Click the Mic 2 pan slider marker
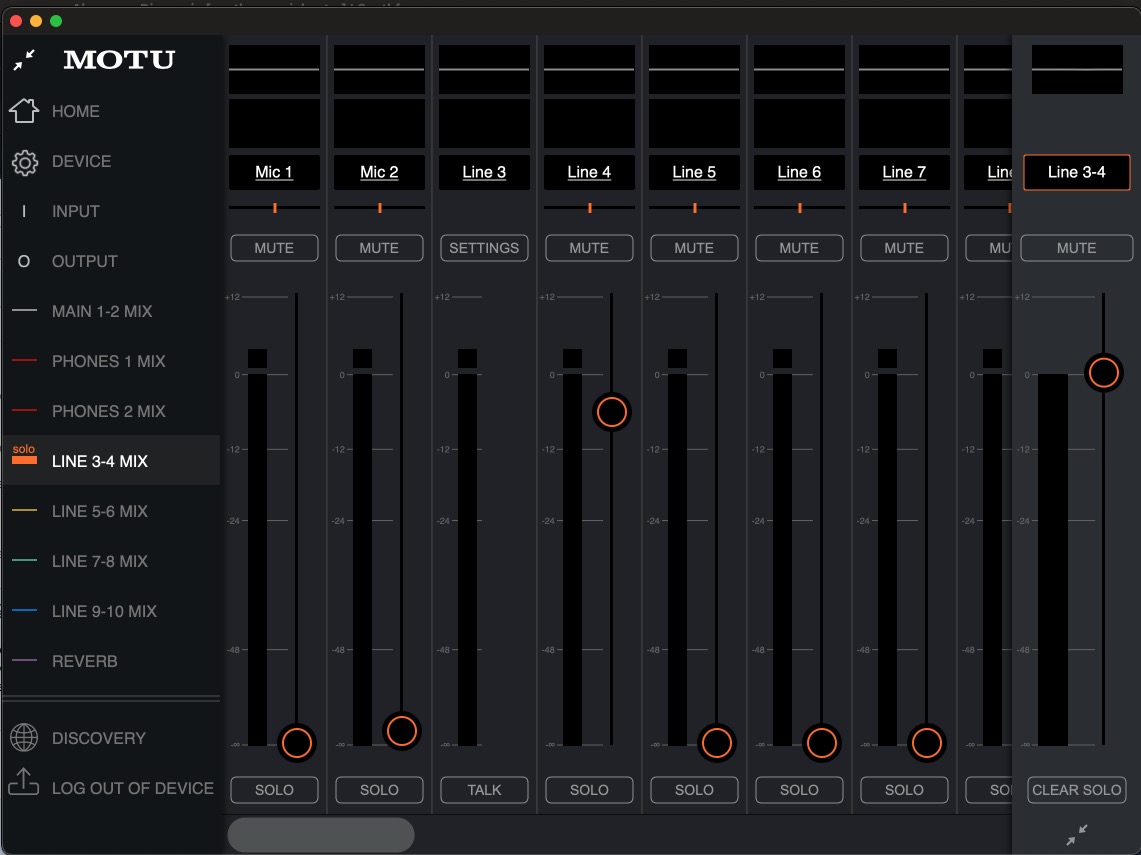1141x855 pixels. (x=380, y=208)
